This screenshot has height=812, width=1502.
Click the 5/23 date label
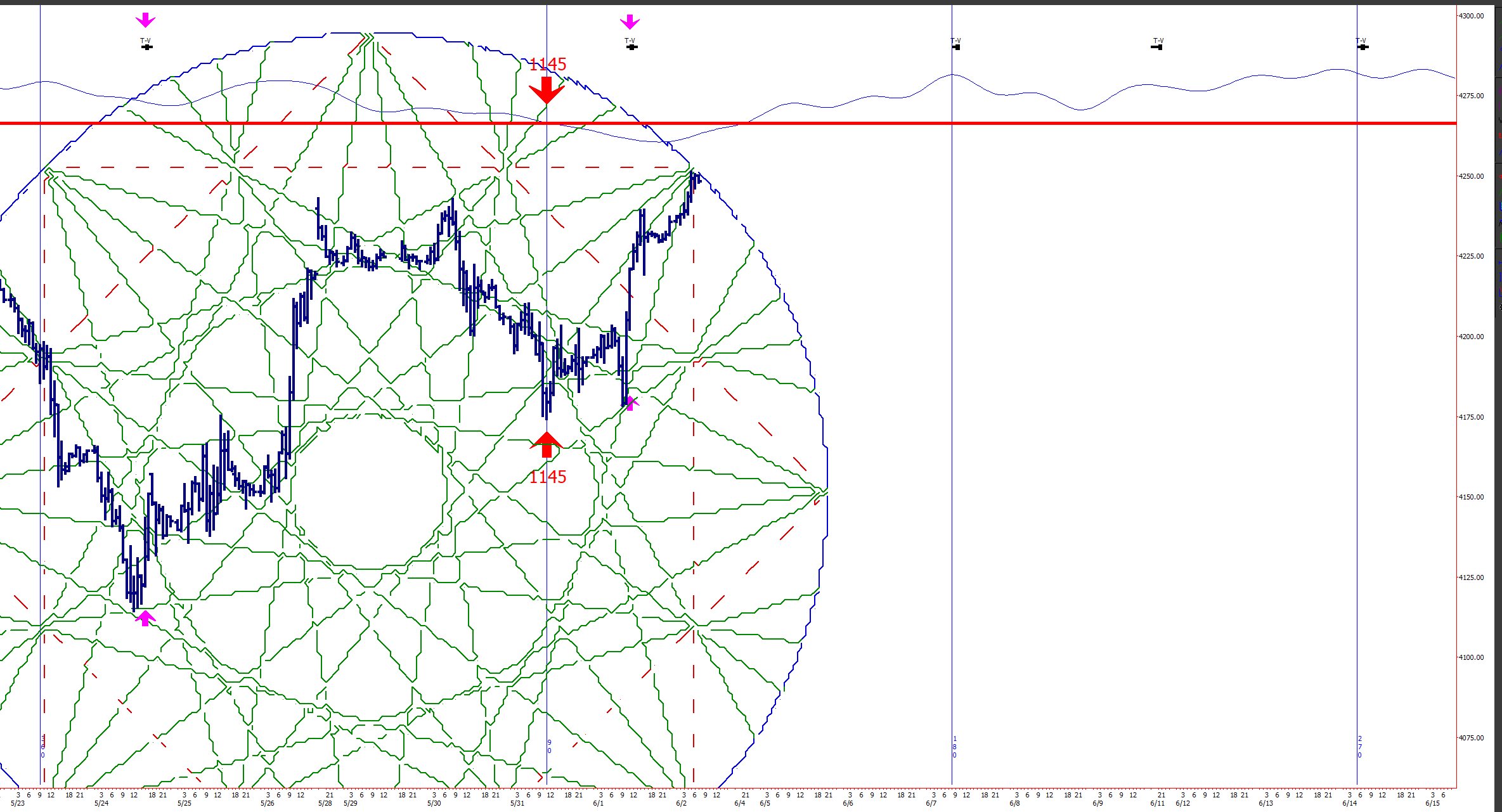click(18, 804)
